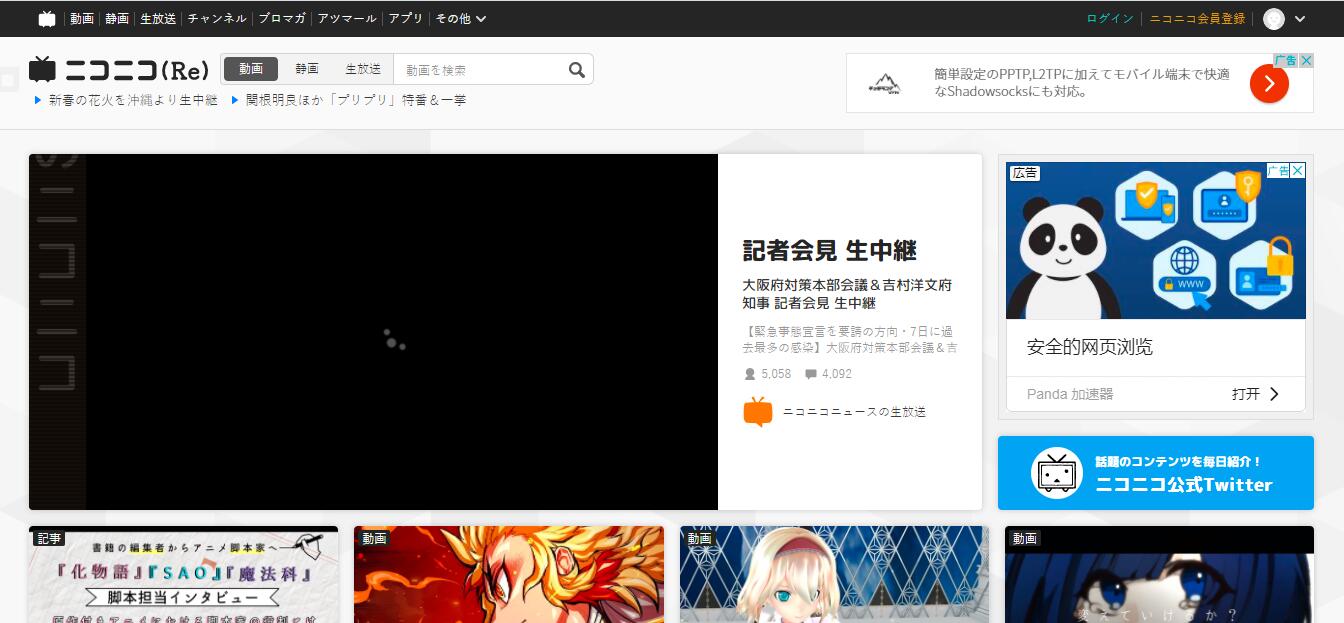This screenshot has height=623, width=1344.
Task: Click the panda ad image
Action: (x=1155, y=241)
